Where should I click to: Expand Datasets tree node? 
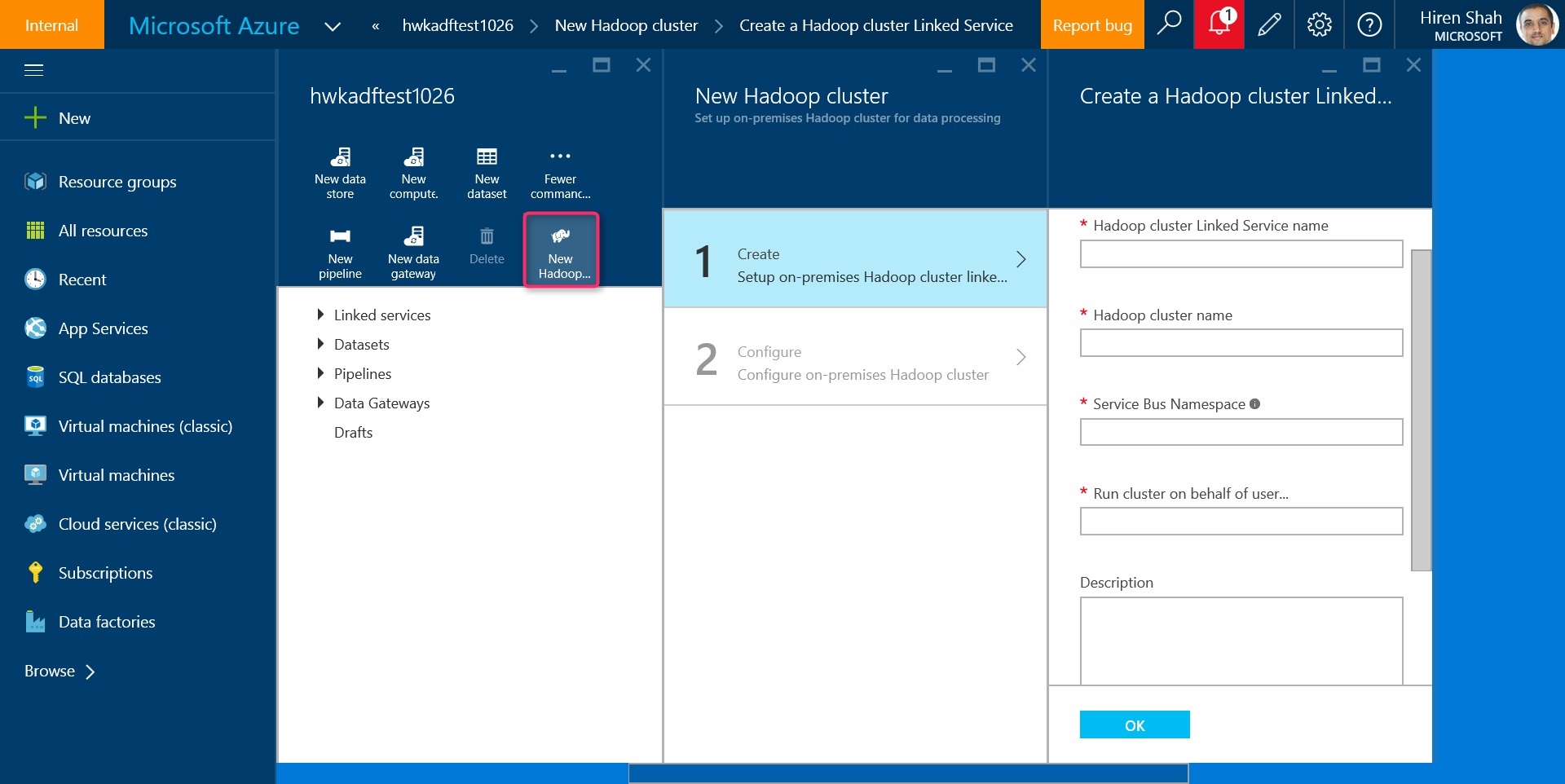(320, 344)
